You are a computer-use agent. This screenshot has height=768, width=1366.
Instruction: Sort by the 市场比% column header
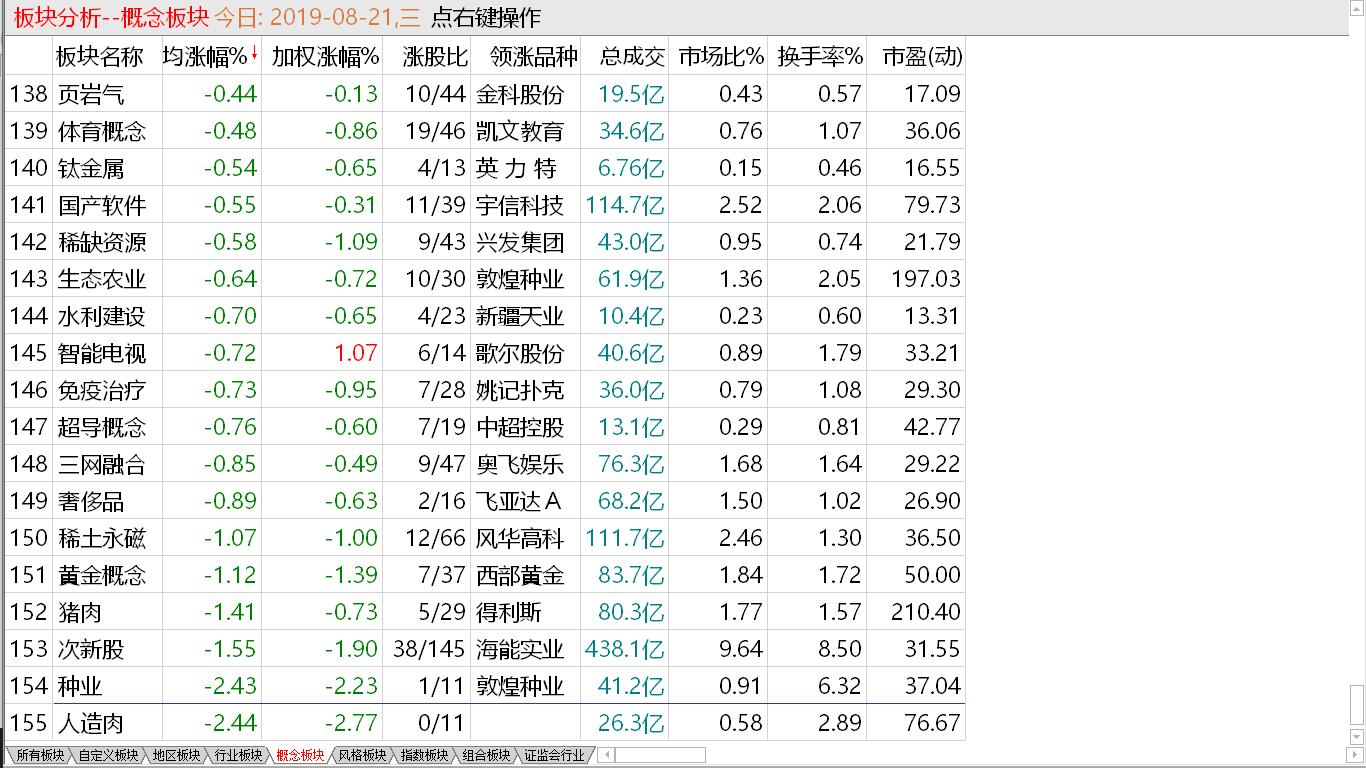tap(721, 57)
